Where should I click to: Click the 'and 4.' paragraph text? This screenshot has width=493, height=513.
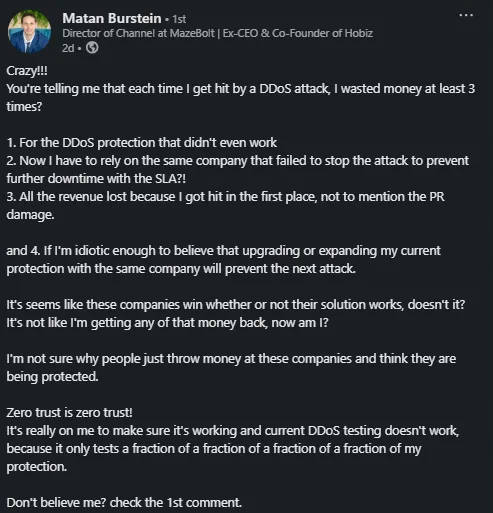(x=224, y=259)
